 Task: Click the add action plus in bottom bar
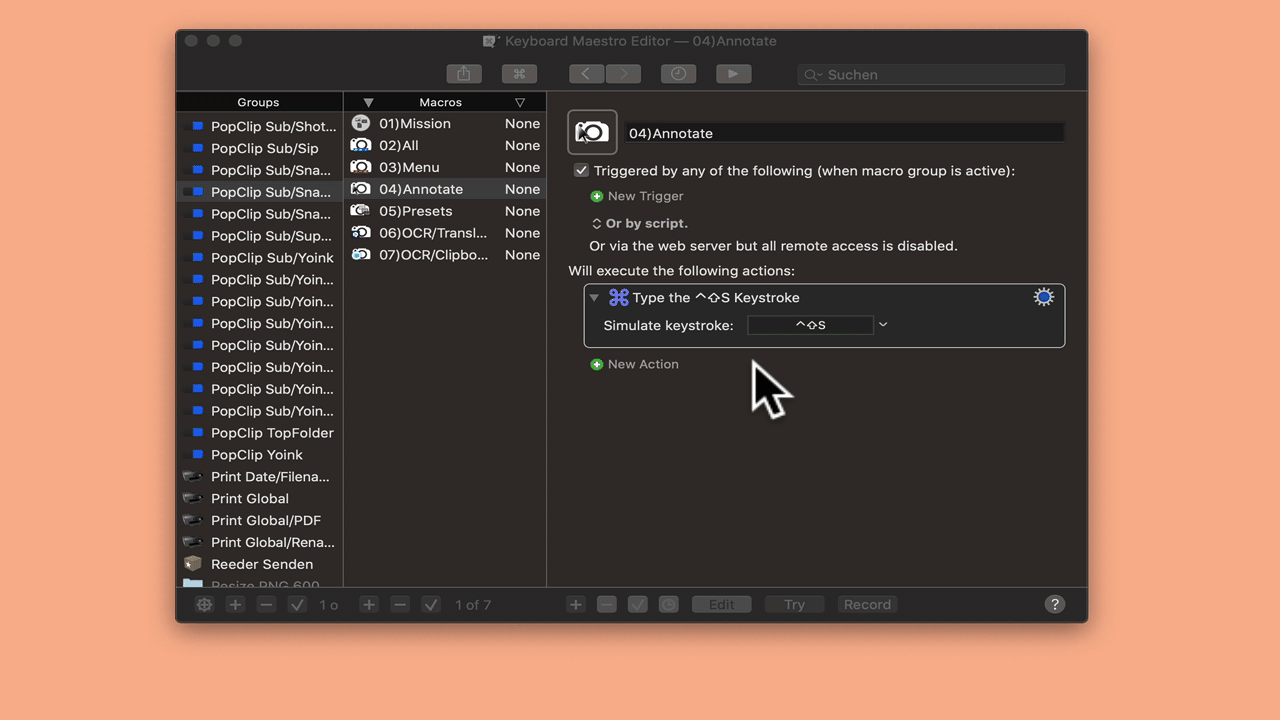point(576,604)
